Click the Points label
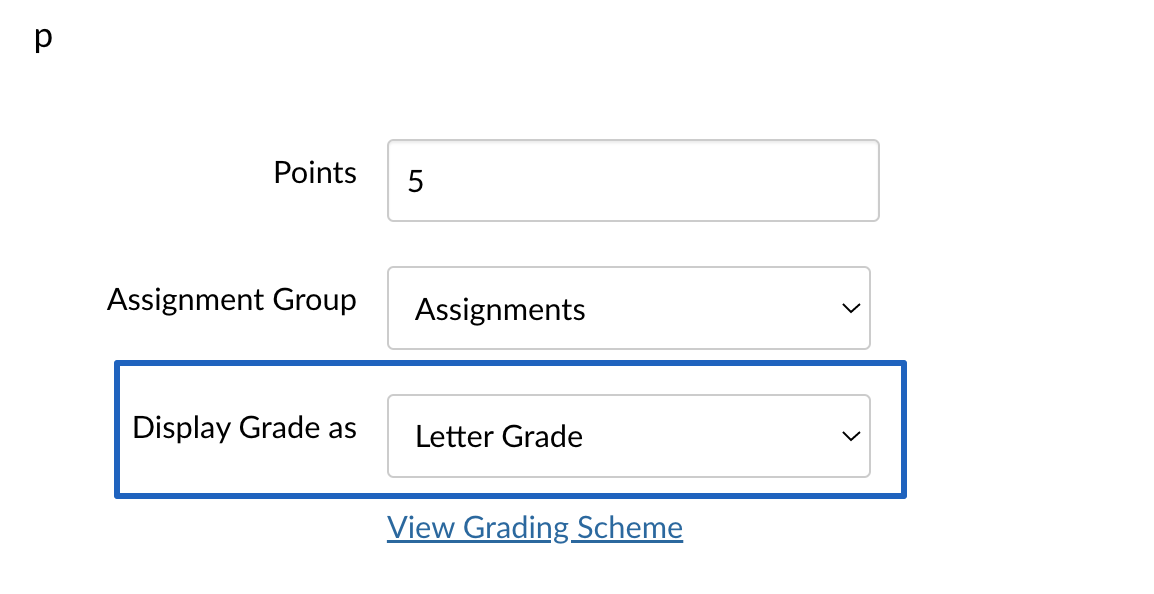The height and width of the screenshot is (594, 1154). tap(315, 173)
